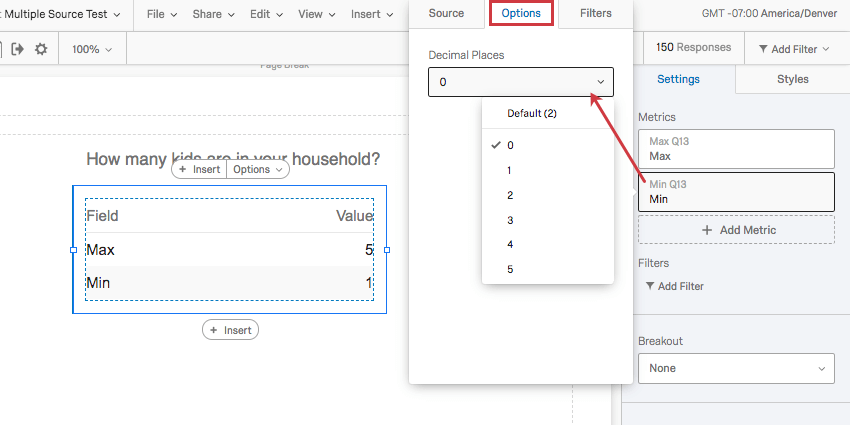This screenshot has width=850, height=425.
Task: Switch to the Source tab
Action: pyautogui.click(x=446, y=13)
